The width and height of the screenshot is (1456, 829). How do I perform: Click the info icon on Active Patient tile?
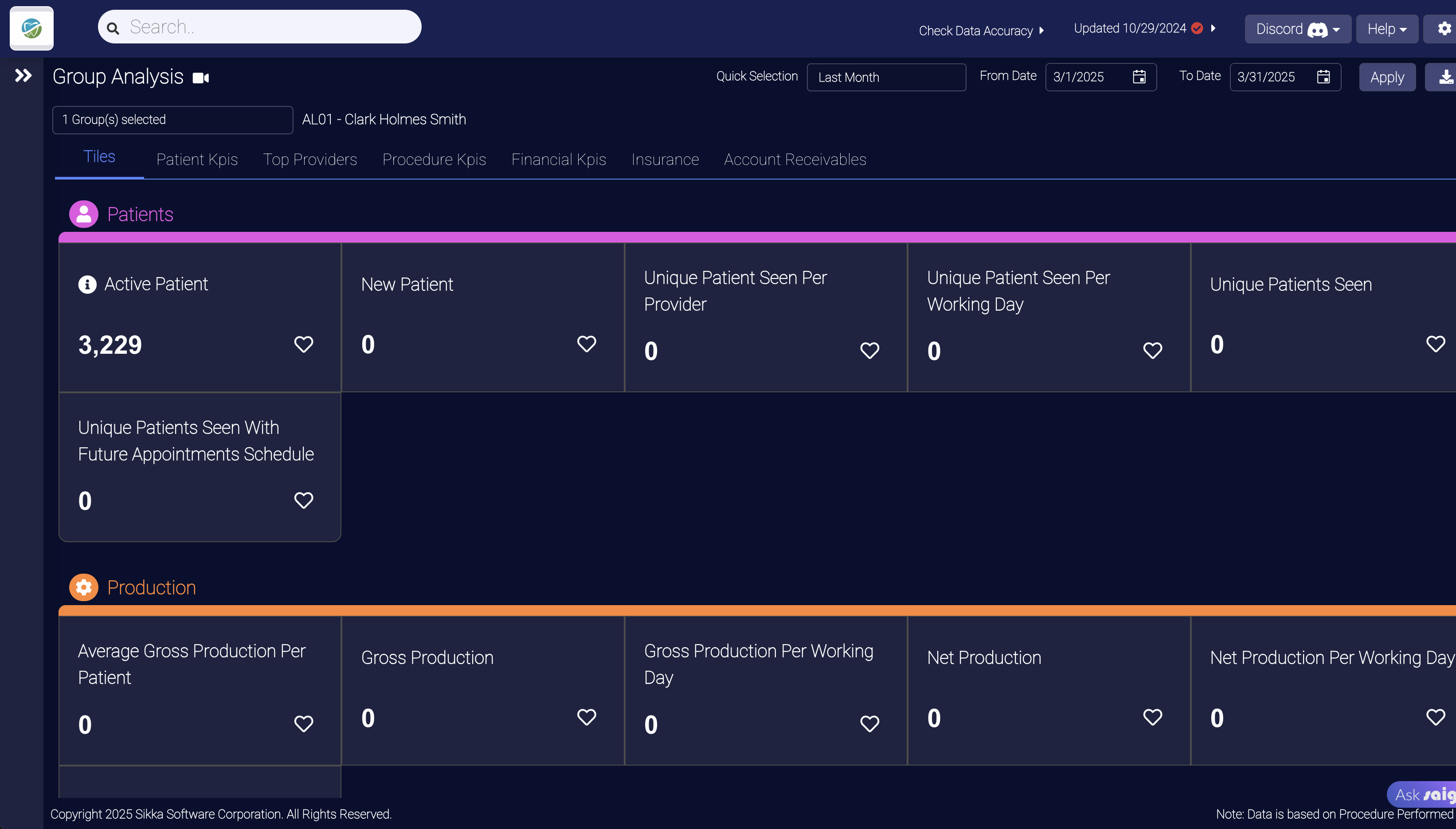[87, 284]
